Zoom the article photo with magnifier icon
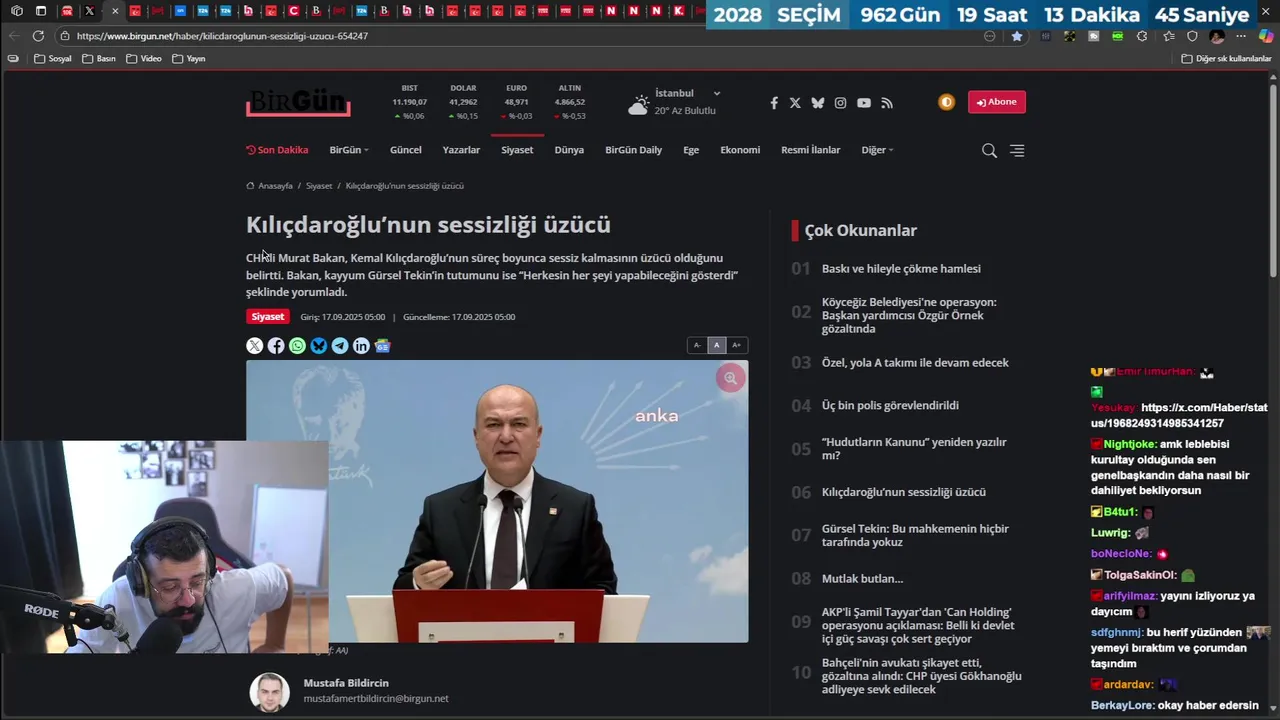Image resolution: width=1280 pixels, height=720 pixels. pyautogui.click(x=731, y=378)
